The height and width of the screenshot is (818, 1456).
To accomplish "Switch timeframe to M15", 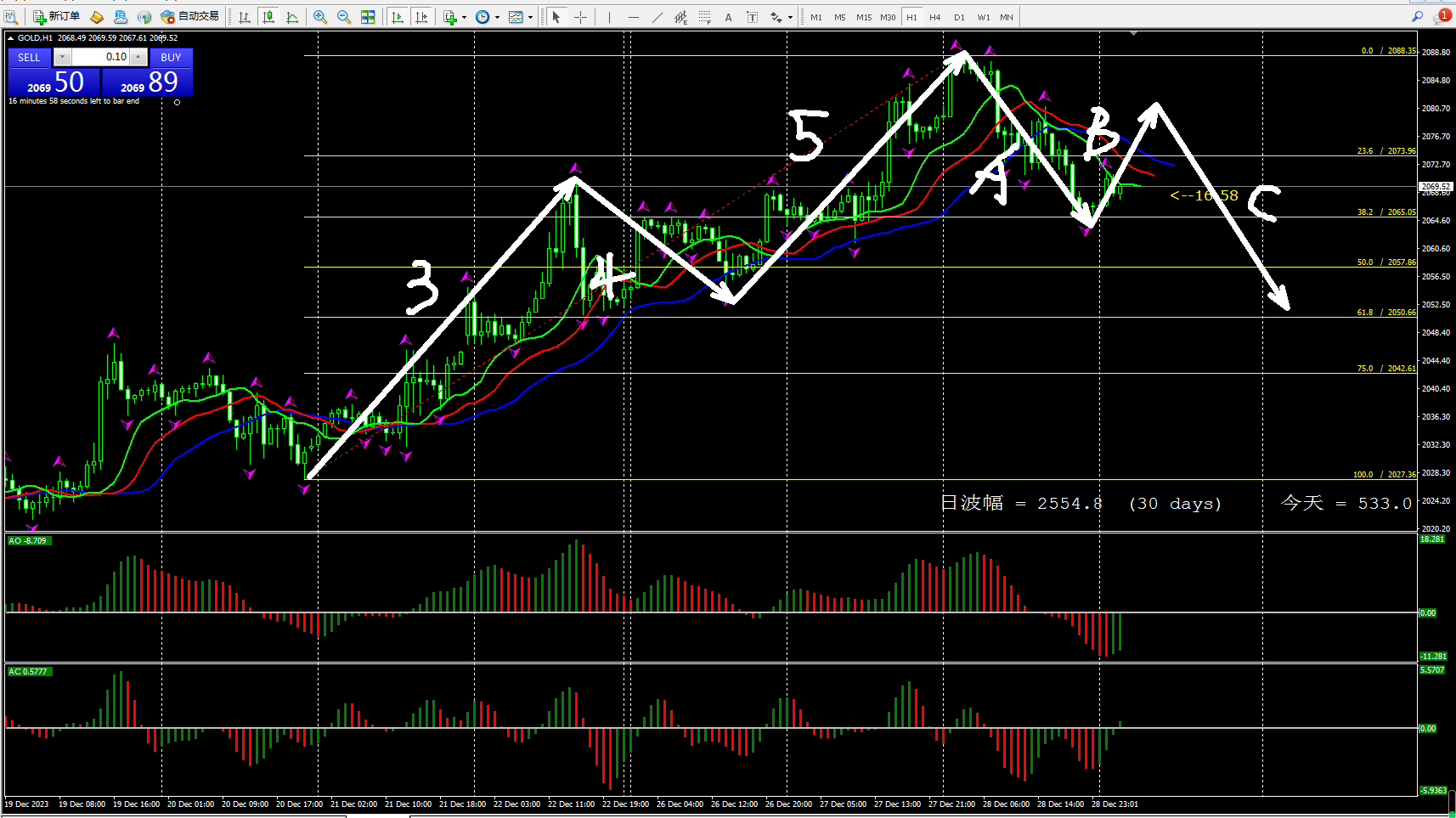I will tap(864, 17).
